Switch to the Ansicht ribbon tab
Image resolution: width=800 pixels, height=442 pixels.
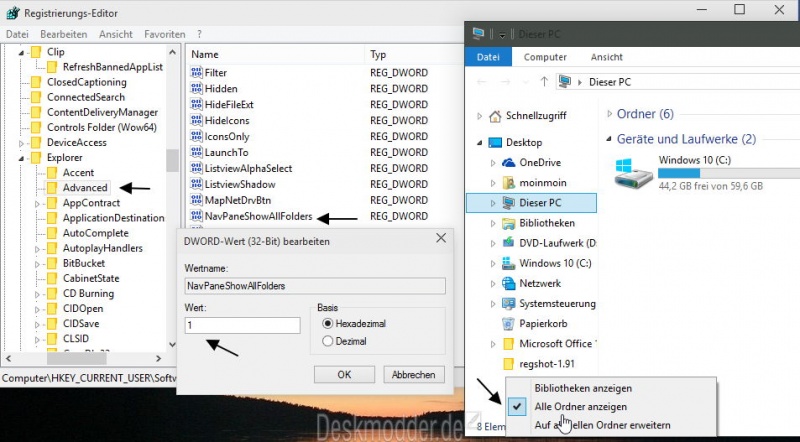point(606,57)
